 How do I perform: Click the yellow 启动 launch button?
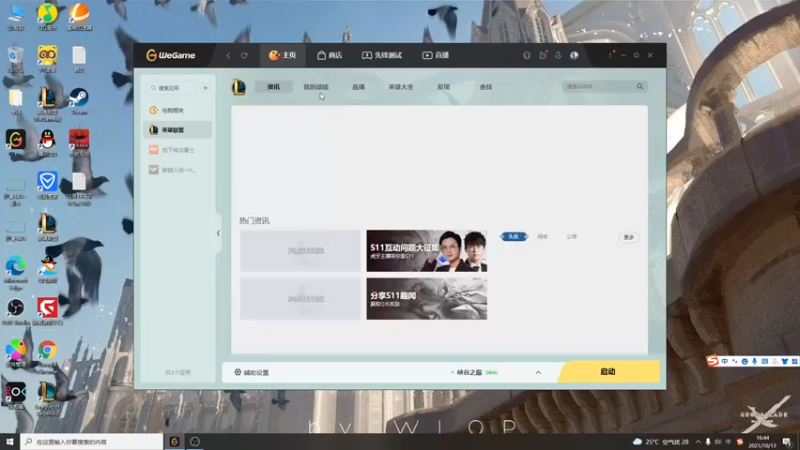[608, 371]
